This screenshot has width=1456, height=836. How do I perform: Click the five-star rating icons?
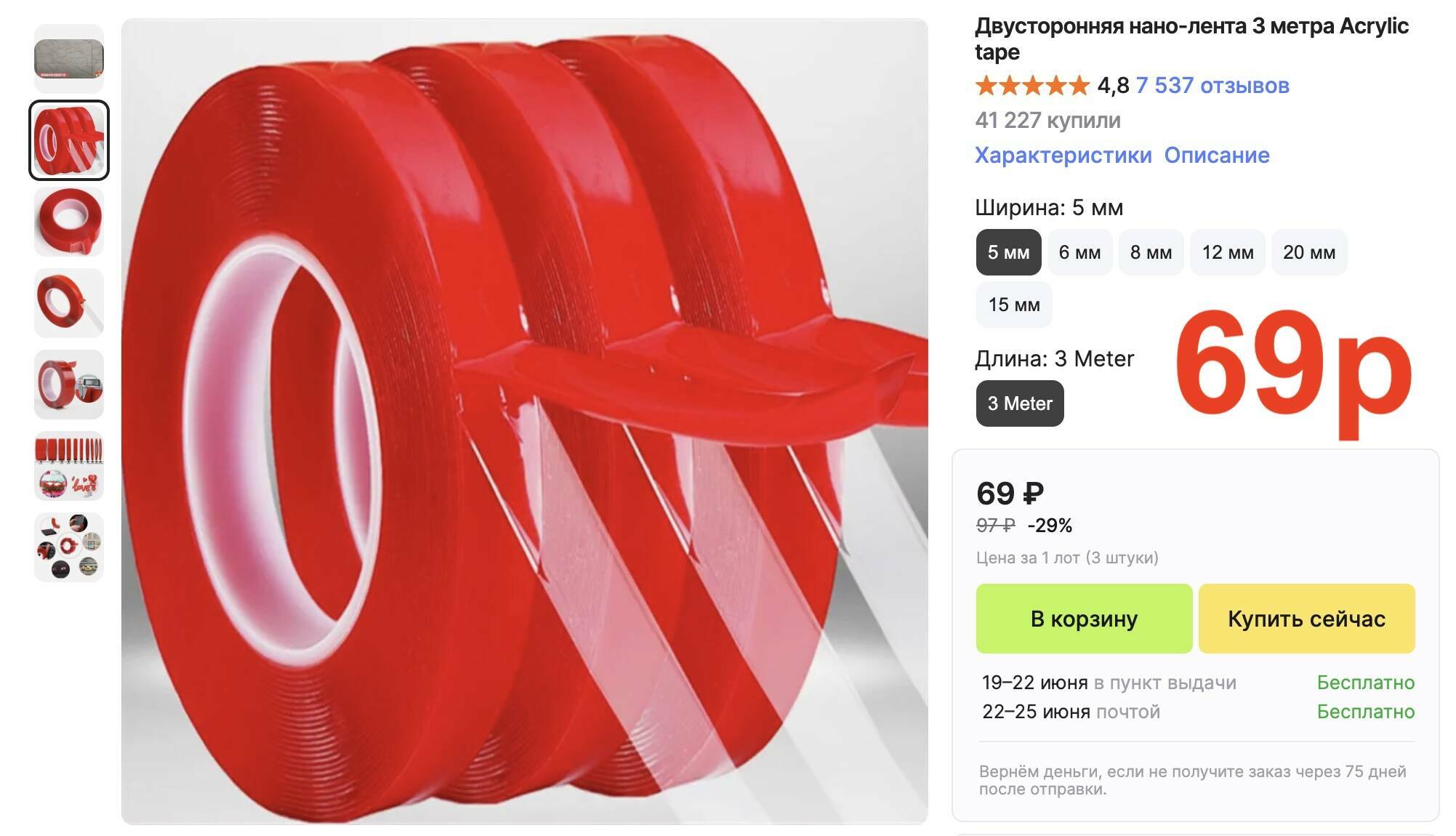(x=1032, y=85)
